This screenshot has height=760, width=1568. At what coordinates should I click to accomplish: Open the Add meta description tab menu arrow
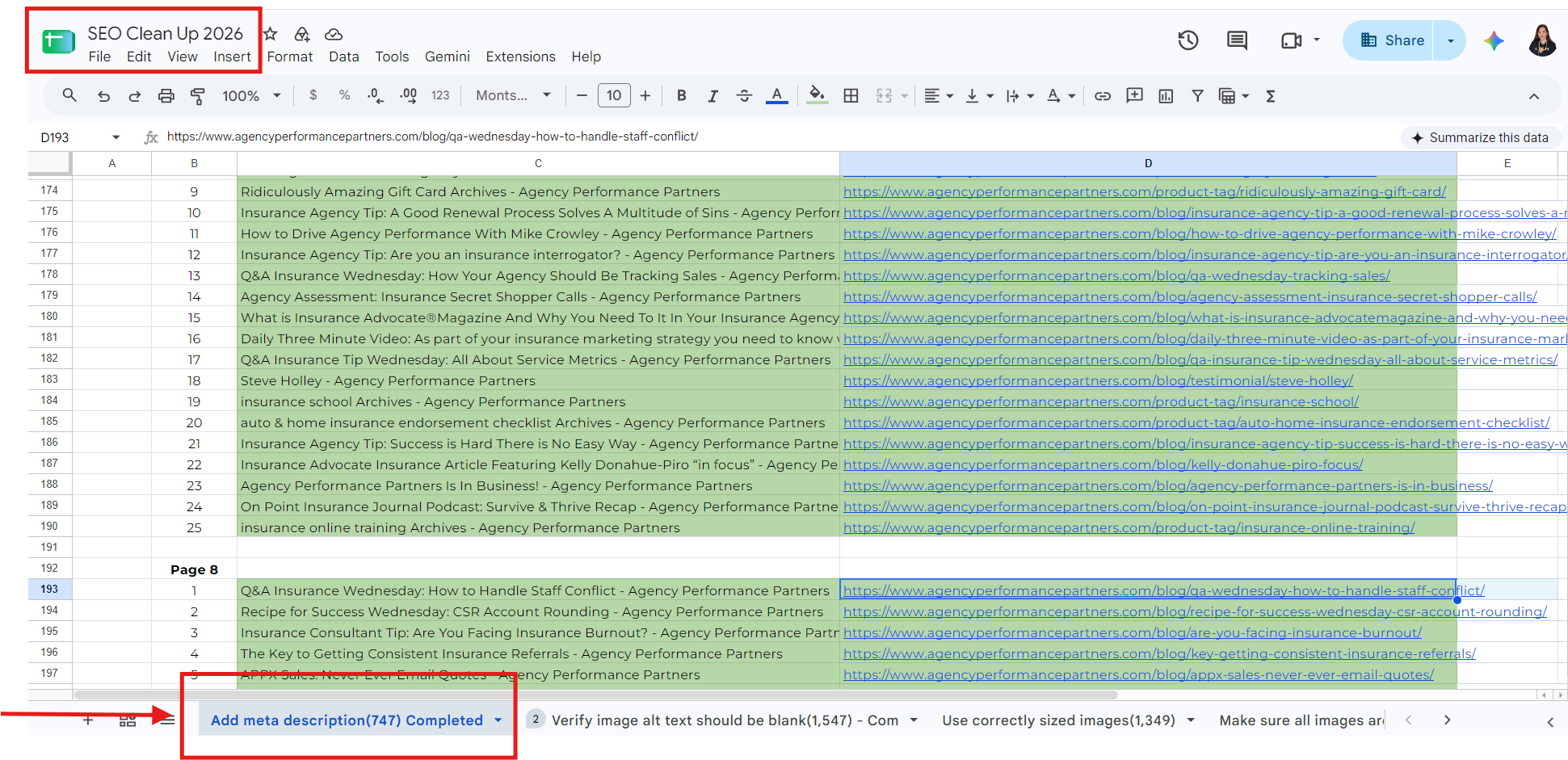coord(498,720)
